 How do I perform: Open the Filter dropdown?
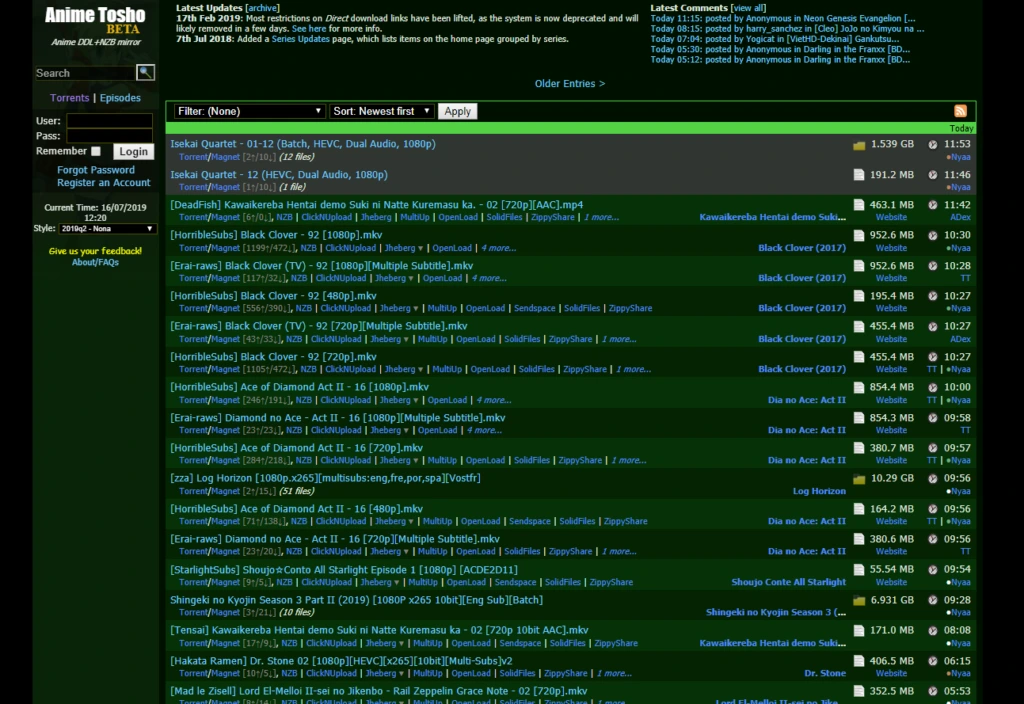248,111
